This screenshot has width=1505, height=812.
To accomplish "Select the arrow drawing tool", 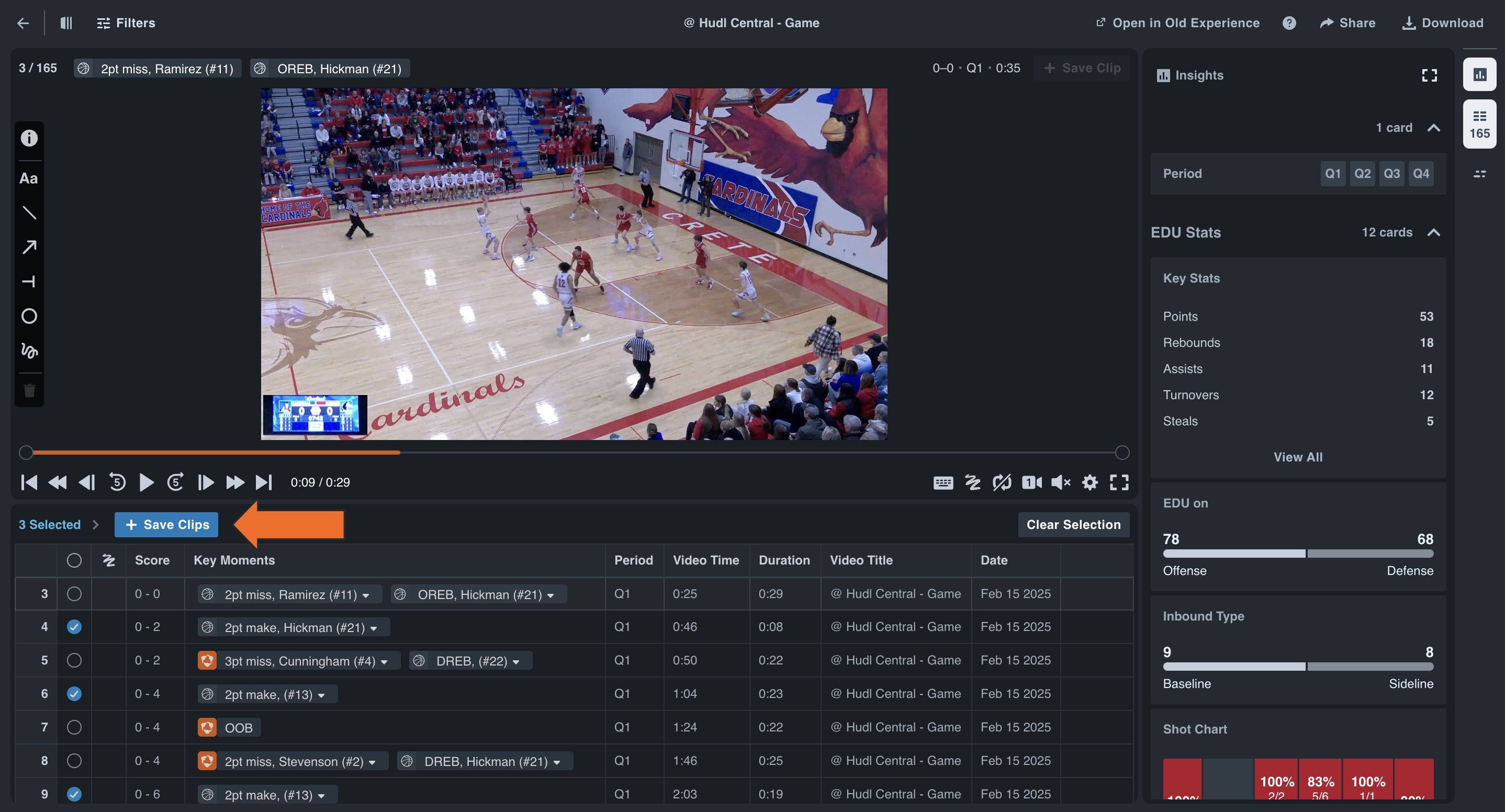I will tap(29, 247).
